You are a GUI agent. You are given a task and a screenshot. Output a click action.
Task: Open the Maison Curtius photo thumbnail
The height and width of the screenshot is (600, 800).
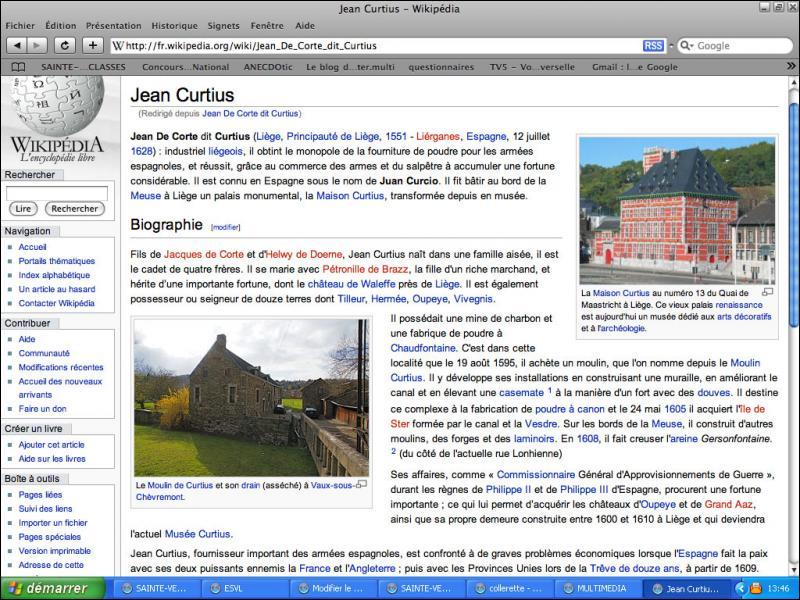tap(677, 211)
